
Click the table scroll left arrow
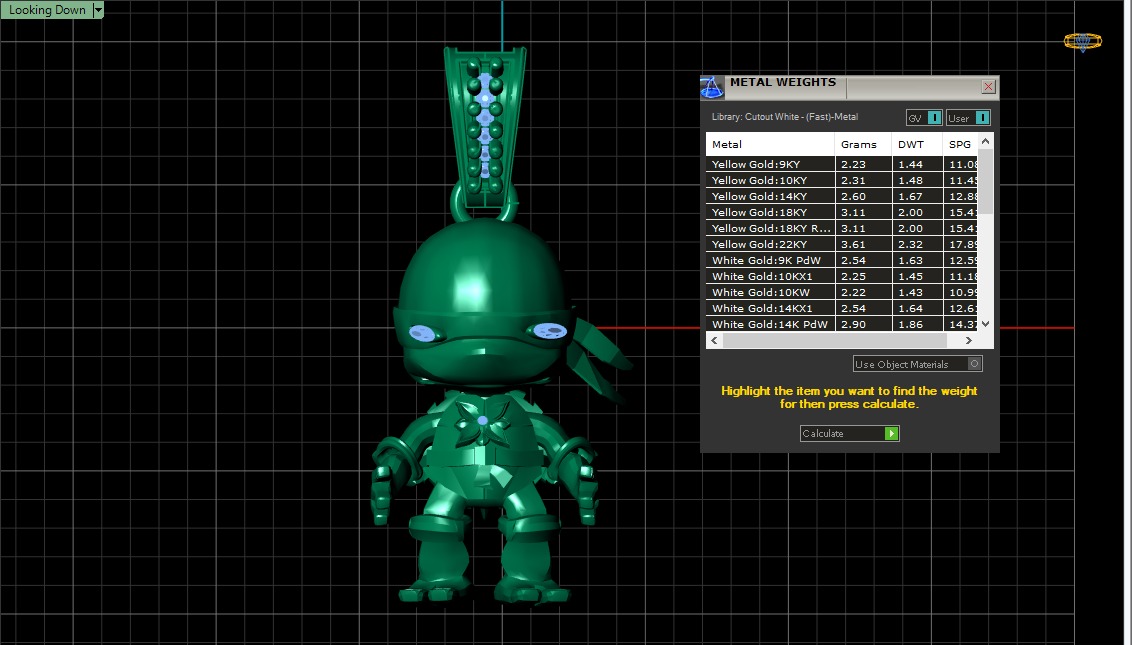click(x=715, y=340)
